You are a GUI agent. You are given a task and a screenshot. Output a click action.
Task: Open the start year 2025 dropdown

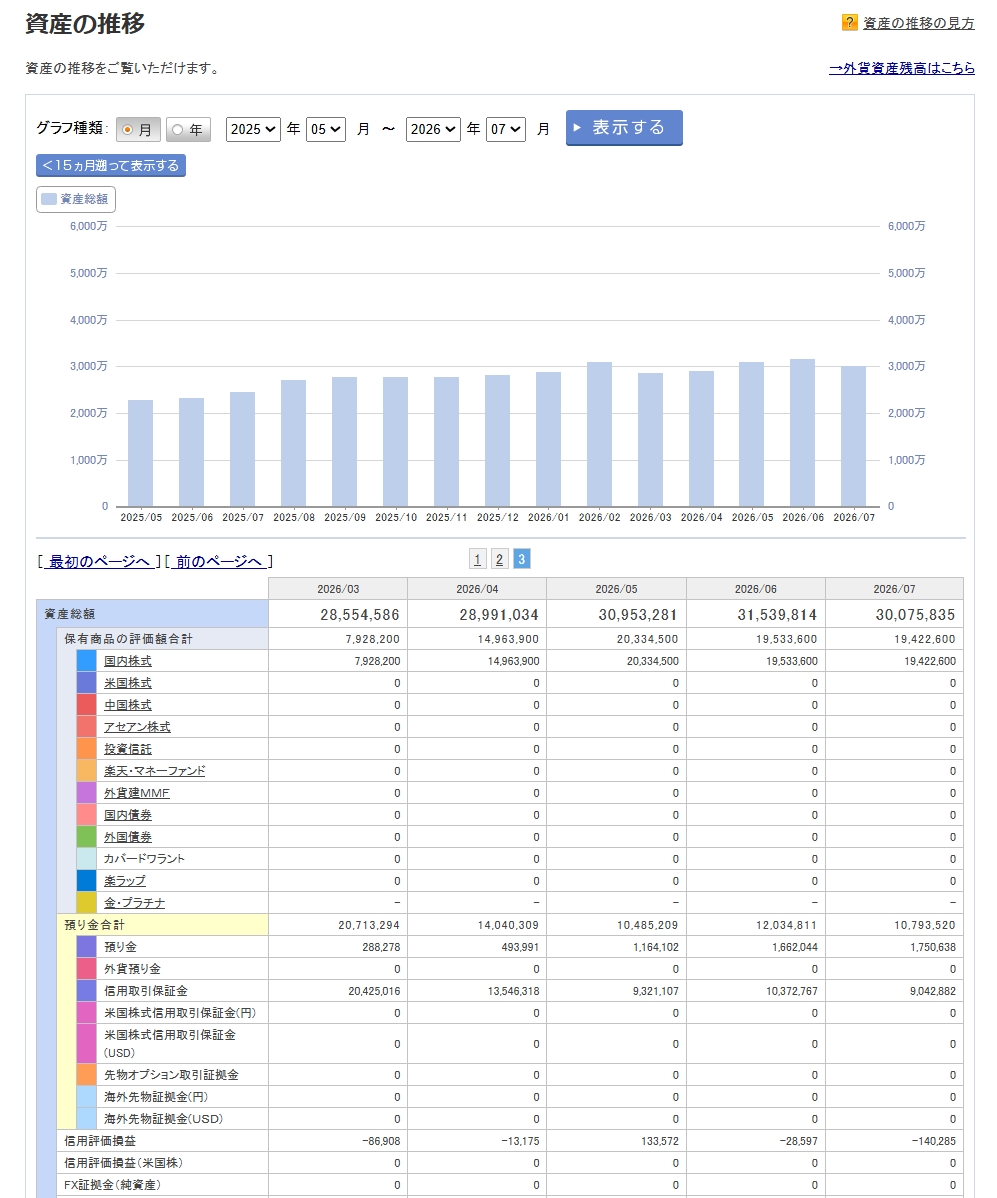(253, 129)
